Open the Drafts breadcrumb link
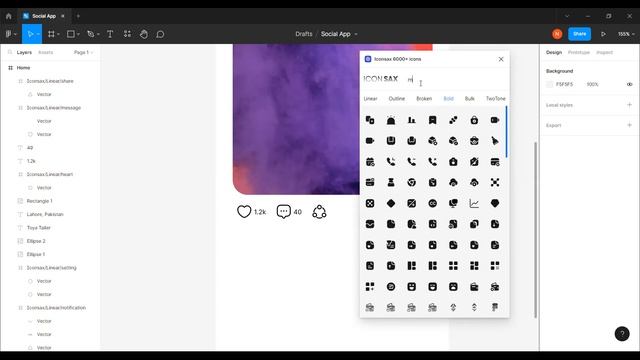This screenshot has width=640, height=360. click(304, 34)
